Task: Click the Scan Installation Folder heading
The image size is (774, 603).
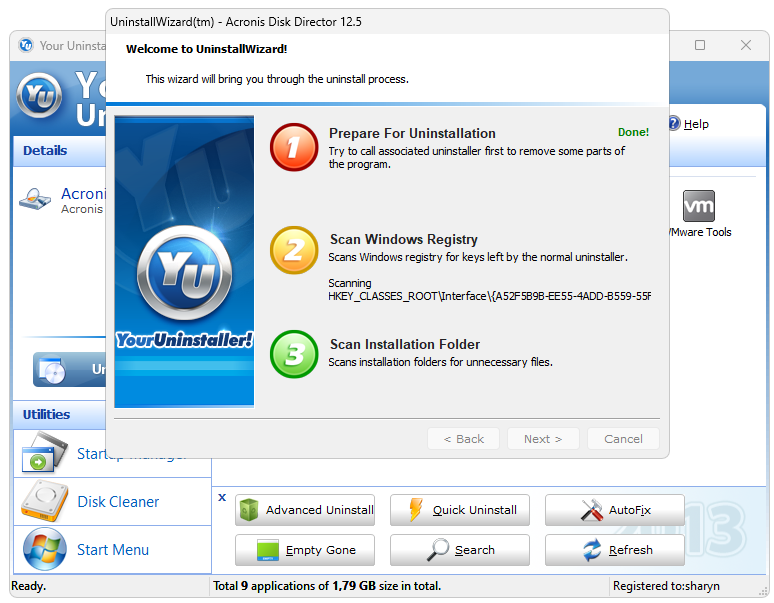Action: pyautogui.click(x=405, y=344)
